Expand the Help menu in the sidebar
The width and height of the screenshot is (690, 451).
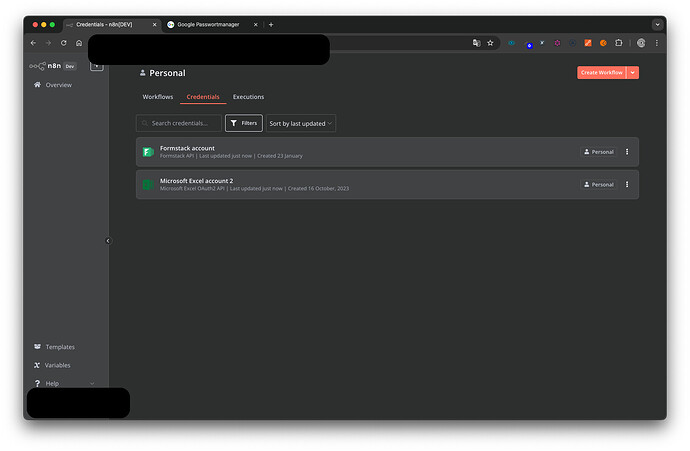(64, 383)
